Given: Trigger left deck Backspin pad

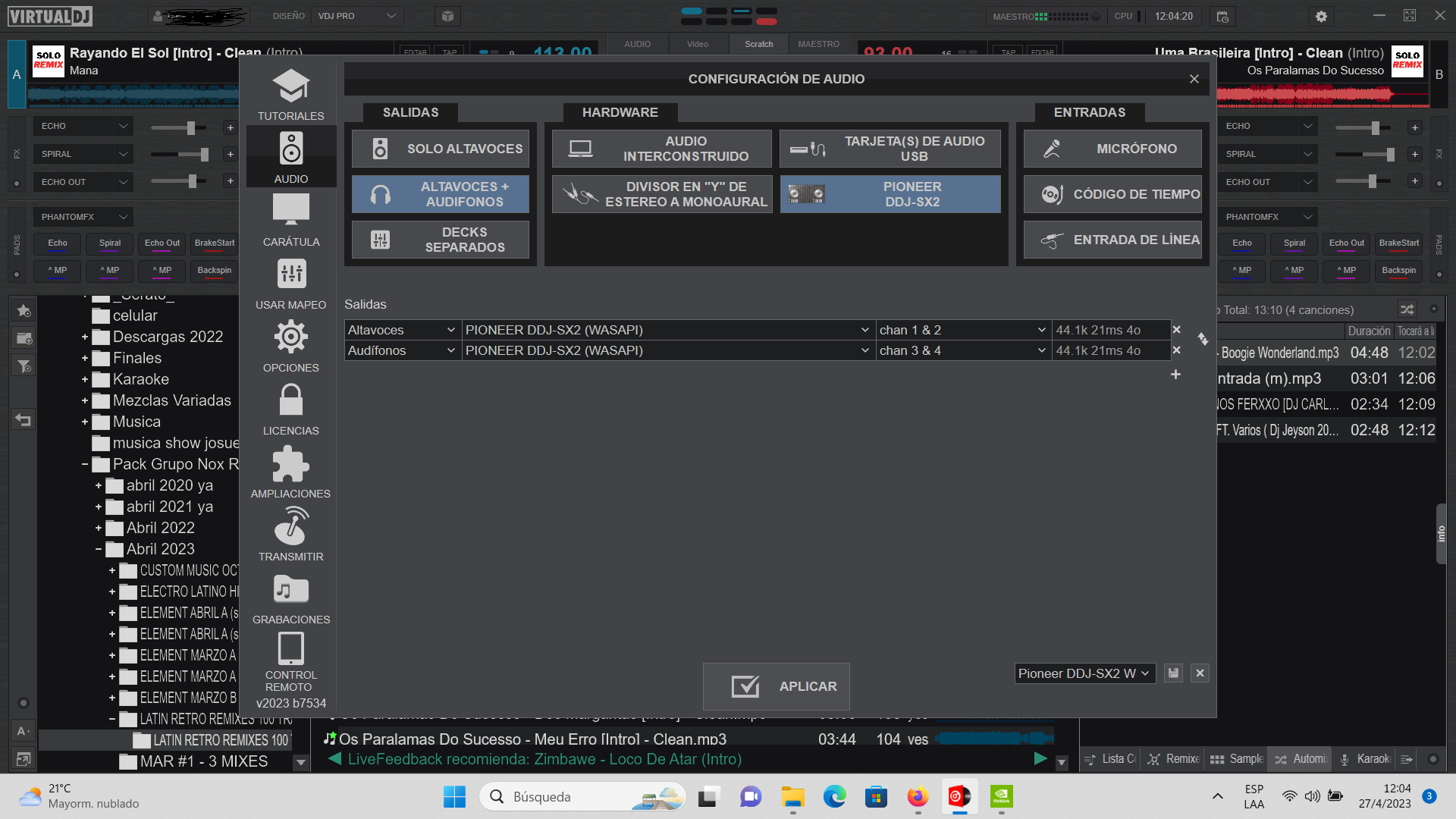Looking at the screenshot, I should point(215,271).
